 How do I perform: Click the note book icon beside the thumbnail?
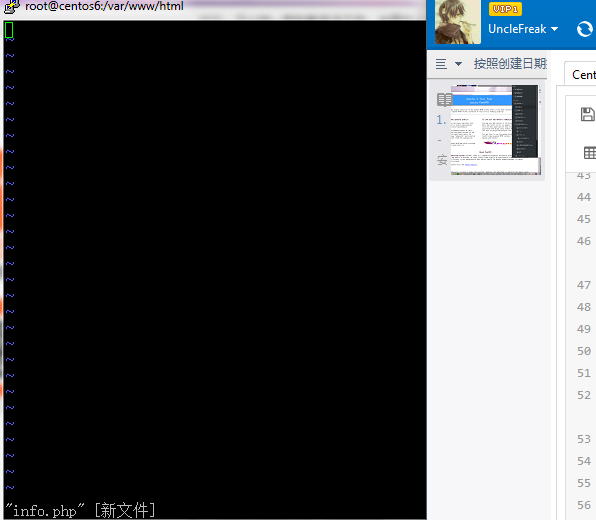pos(444,100)
